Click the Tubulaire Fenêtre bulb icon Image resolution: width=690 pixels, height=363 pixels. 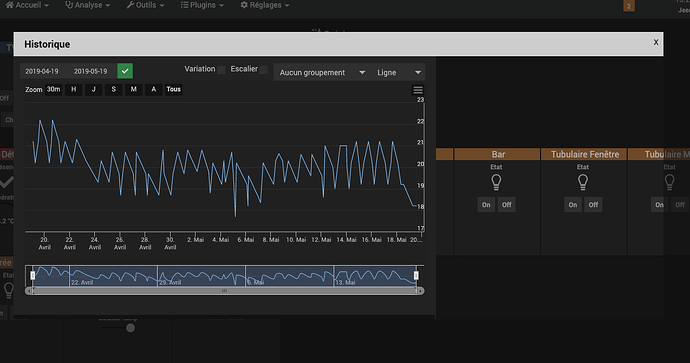(x=583, y=182)
